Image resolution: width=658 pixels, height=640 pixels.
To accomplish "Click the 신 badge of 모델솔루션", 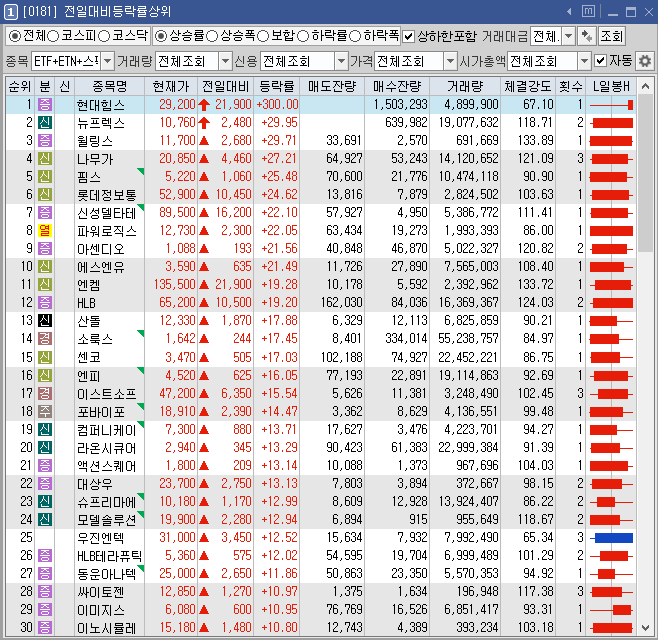I will (x=45, y=520).
